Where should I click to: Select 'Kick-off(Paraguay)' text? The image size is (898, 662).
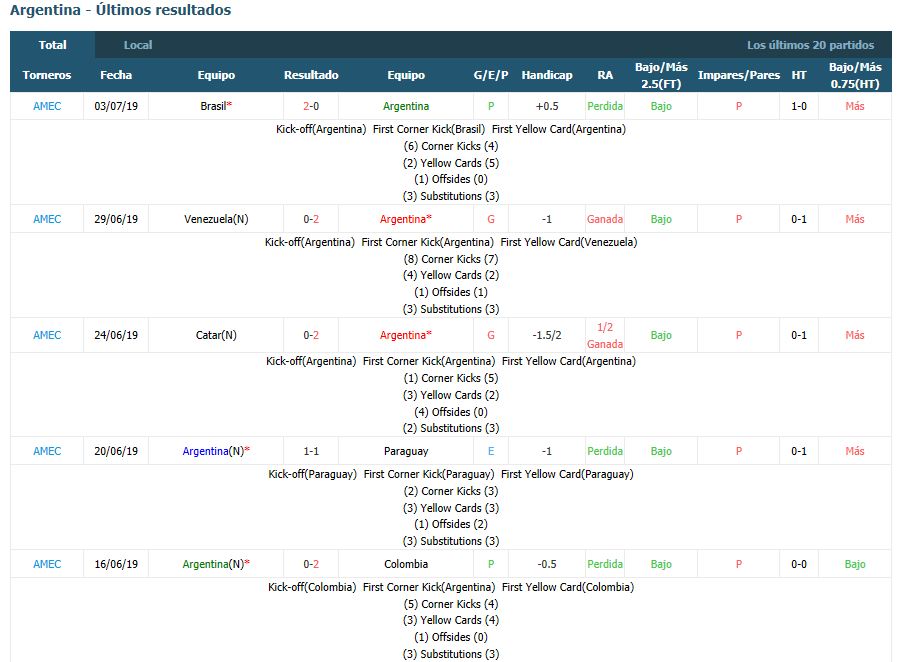point(313,474)
